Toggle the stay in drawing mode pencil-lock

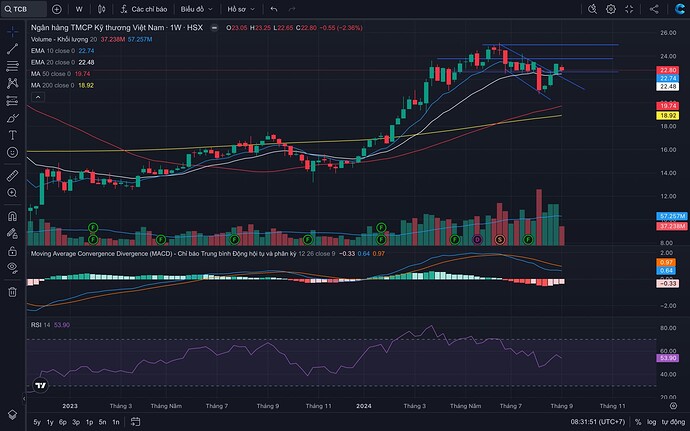[12, 233]
